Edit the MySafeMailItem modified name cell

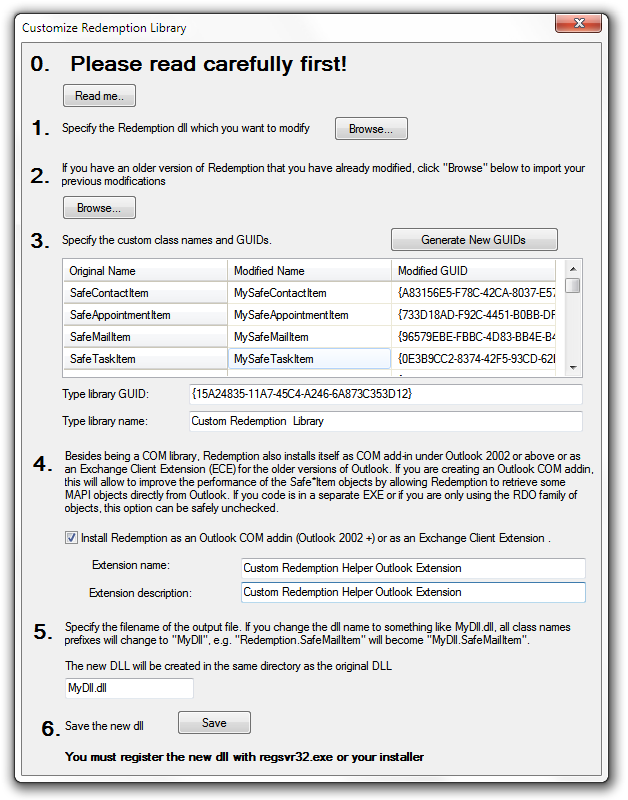pos(309,337)
